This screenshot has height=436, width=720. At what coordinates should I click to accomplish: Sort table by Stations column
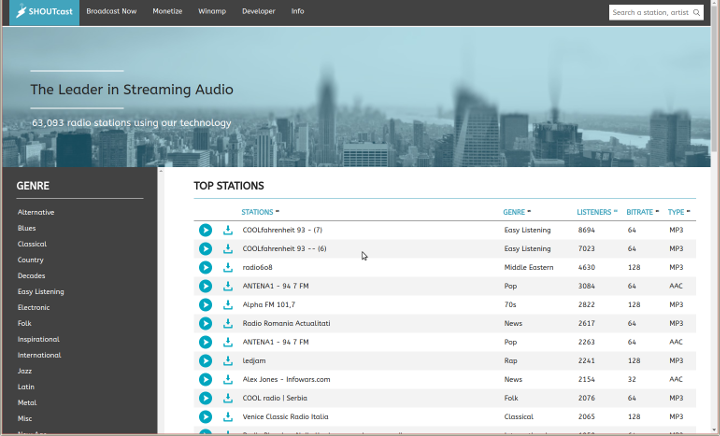(x=260, y=212)
